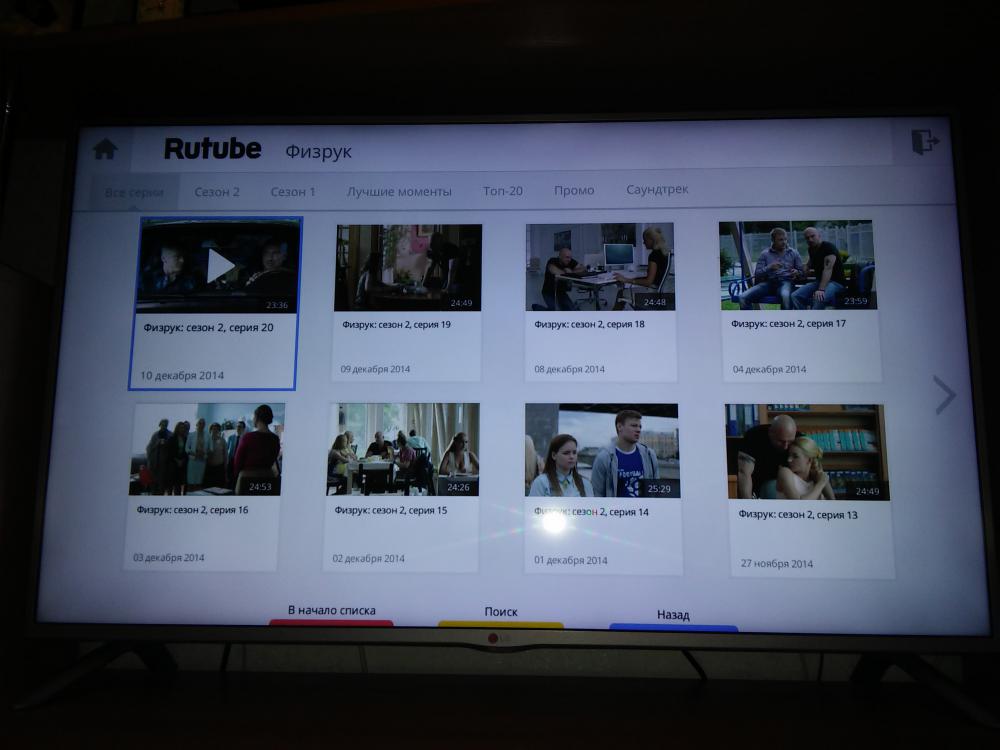Play episode 20 via play triangle

tap(220, 267)
